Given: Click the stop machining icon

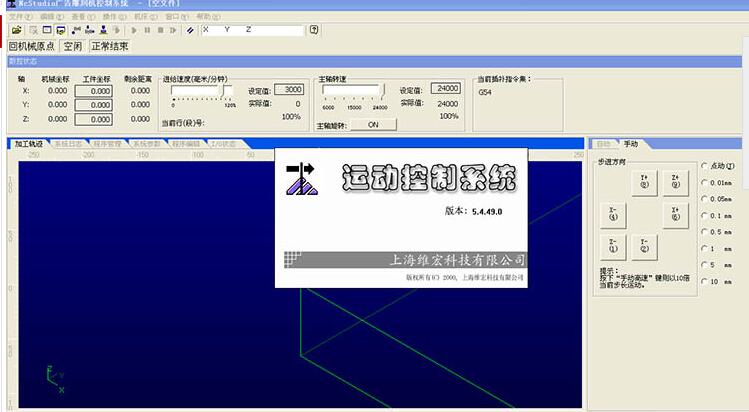Looking at the screenshot, I should point(160,30).
